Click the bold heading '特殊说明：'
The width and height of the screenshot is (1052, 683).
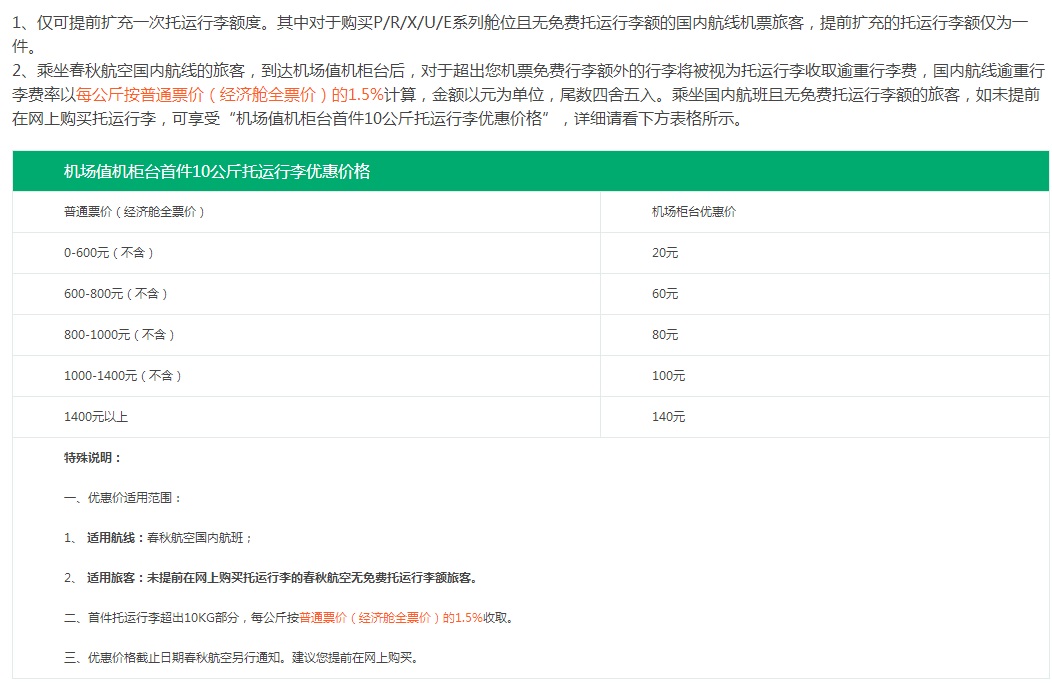93,458
